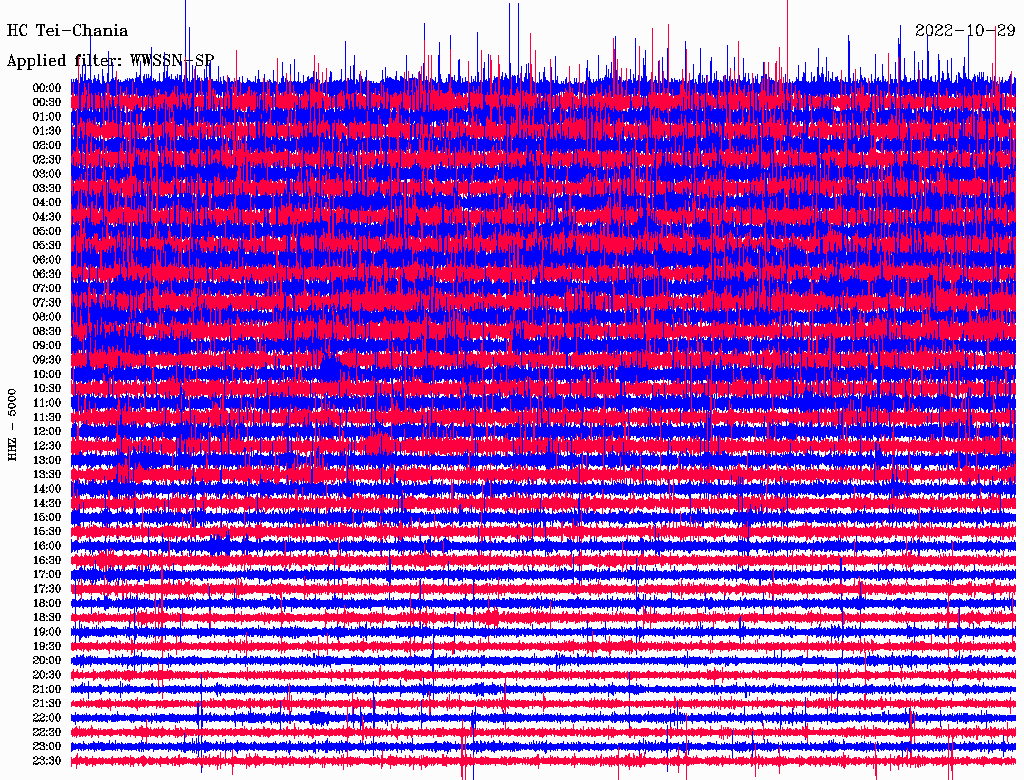Select the 19:00 time label
Viewport: 1024px width, 780px height.
tap(47, 632)
